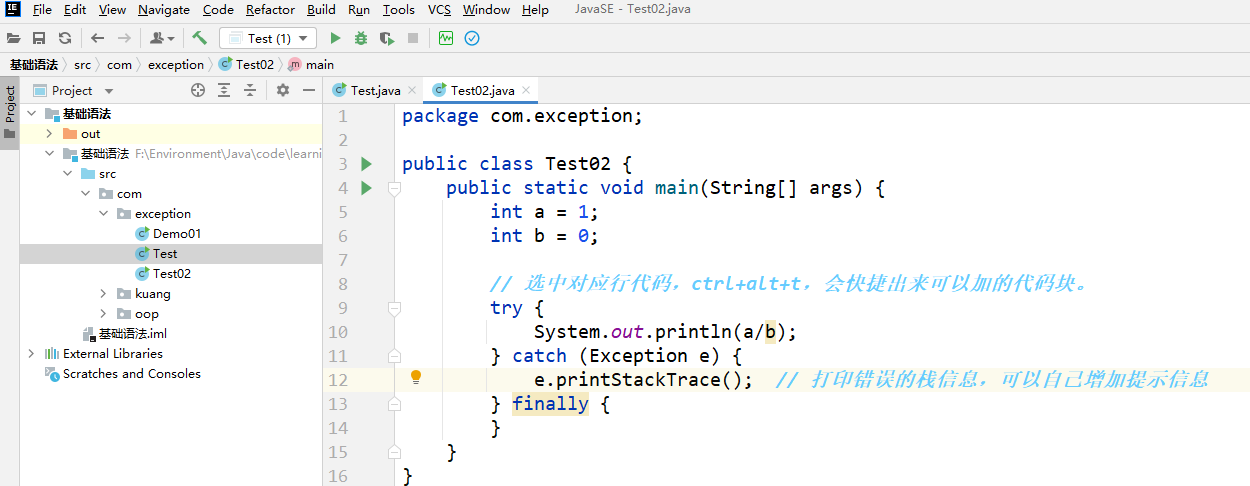1250x486 pixels.
Task: Open the VCS menu
Action: (x=439, y=9)
